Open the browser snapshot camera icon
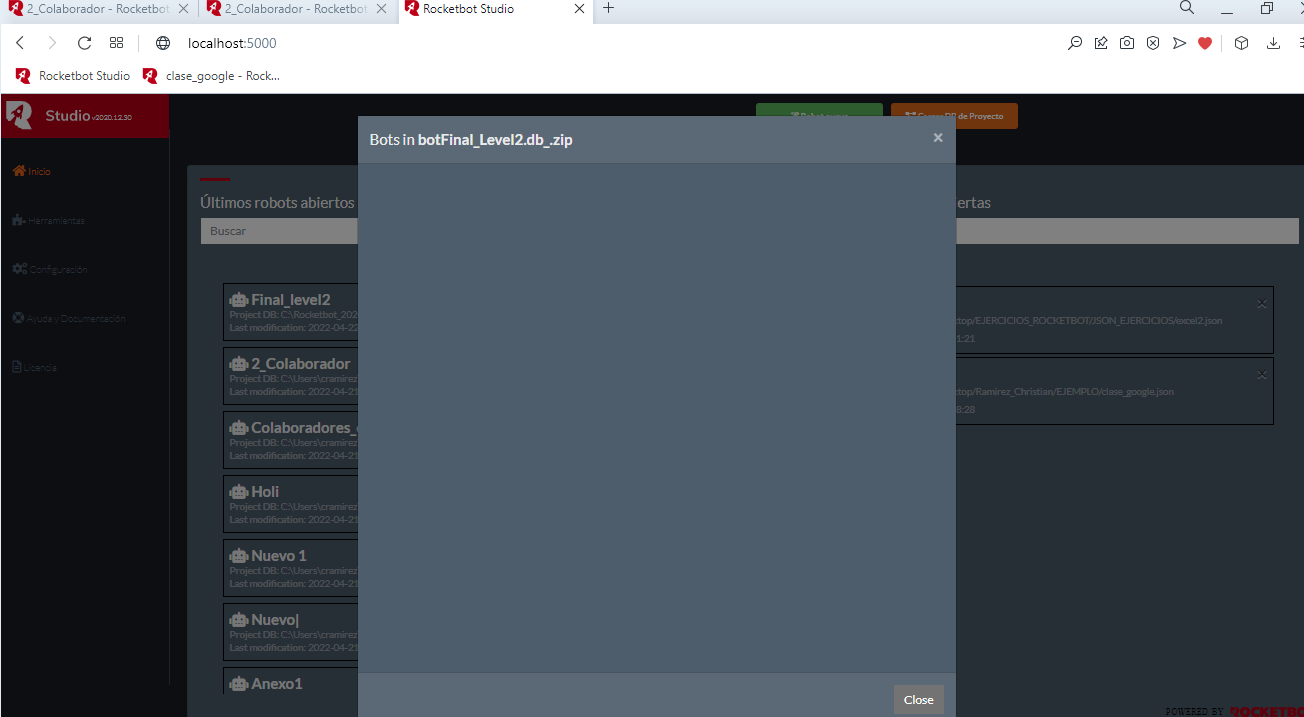The height and width of the screenshot is (717, 1304). (1127, 43)
